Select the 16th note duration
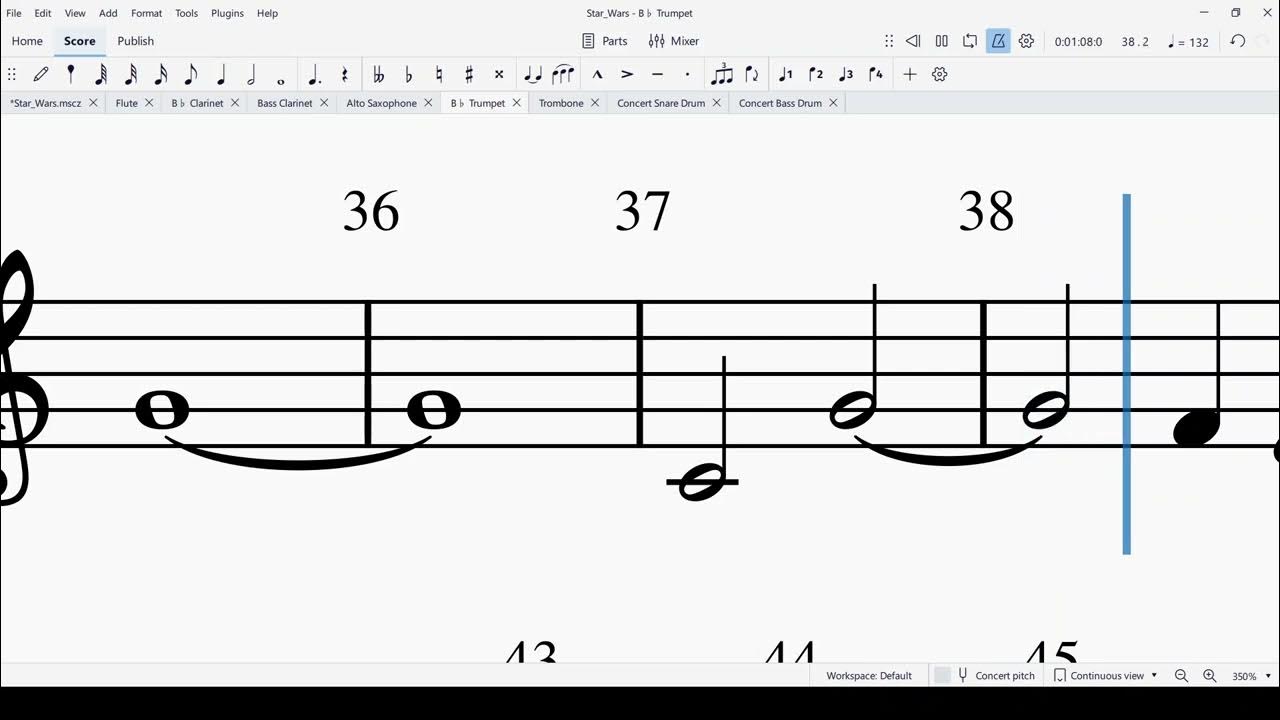1280x720 pixels. [x=161, y=74]
